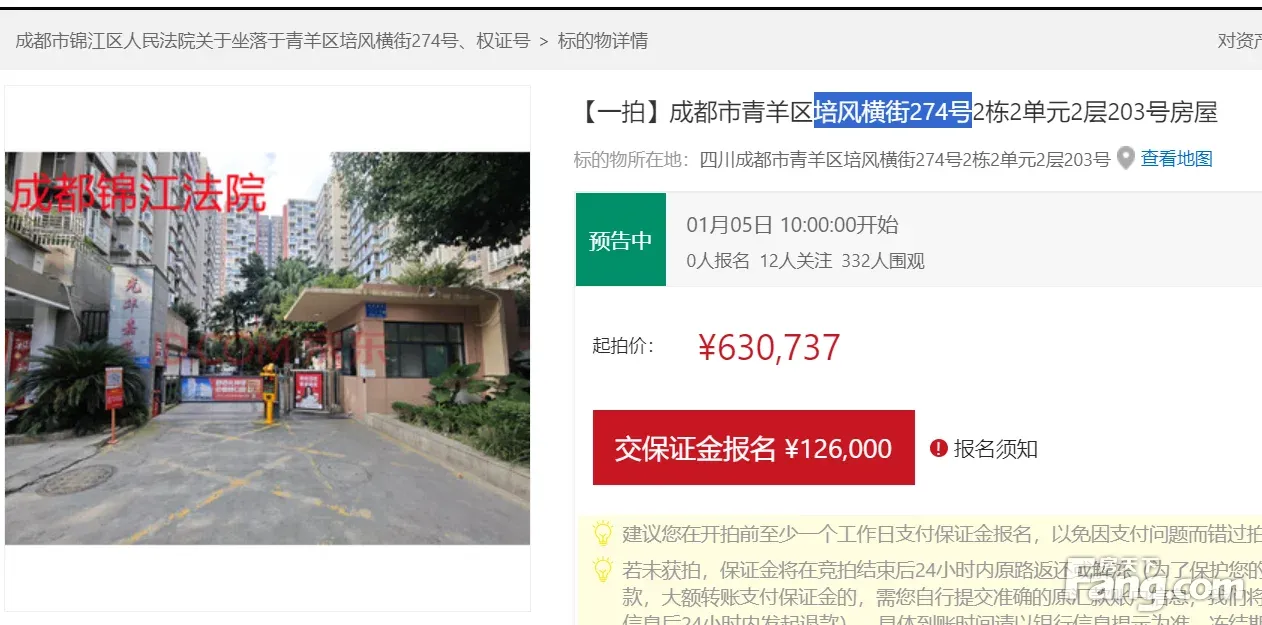Open the 查看地图 map link
The height and width of the screenshot is (625, 1262).
pyautogui.click(x=1177, y=158)
